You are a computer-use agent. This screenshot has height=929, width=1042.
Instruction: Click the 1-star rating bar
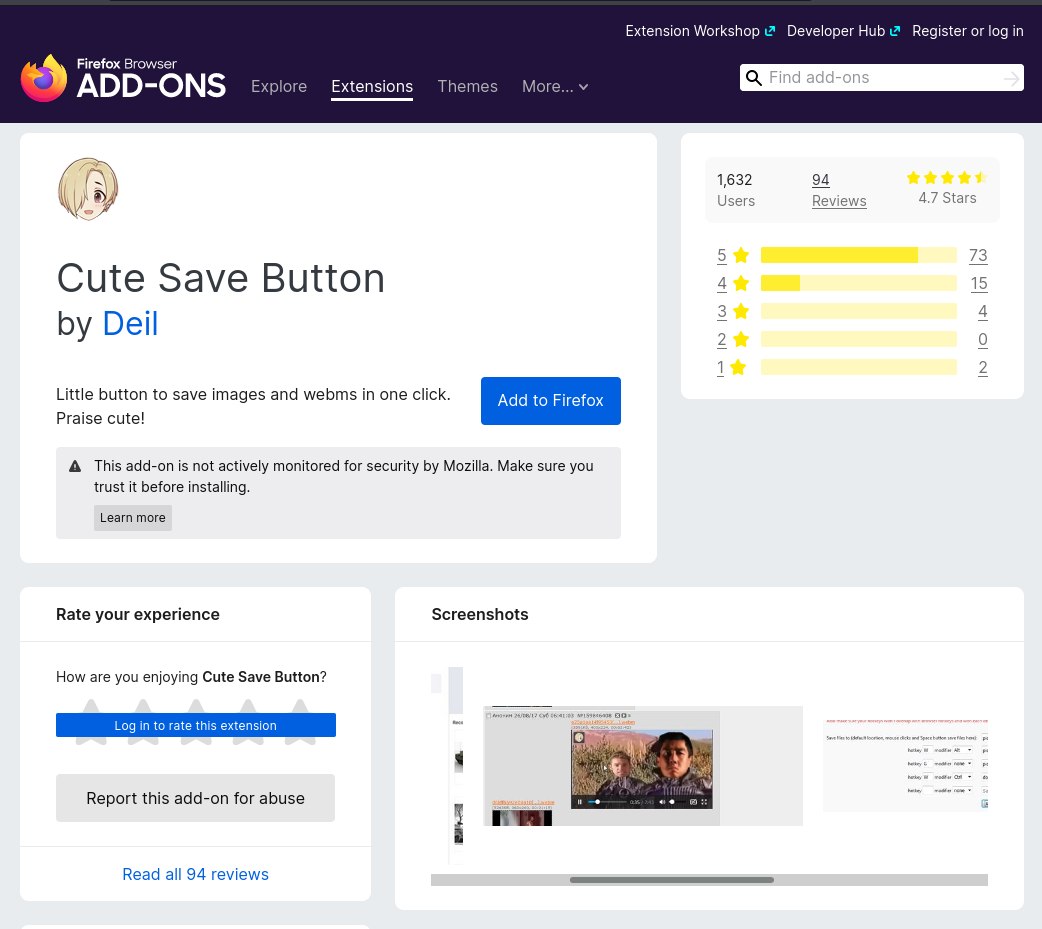pos(859,367)
